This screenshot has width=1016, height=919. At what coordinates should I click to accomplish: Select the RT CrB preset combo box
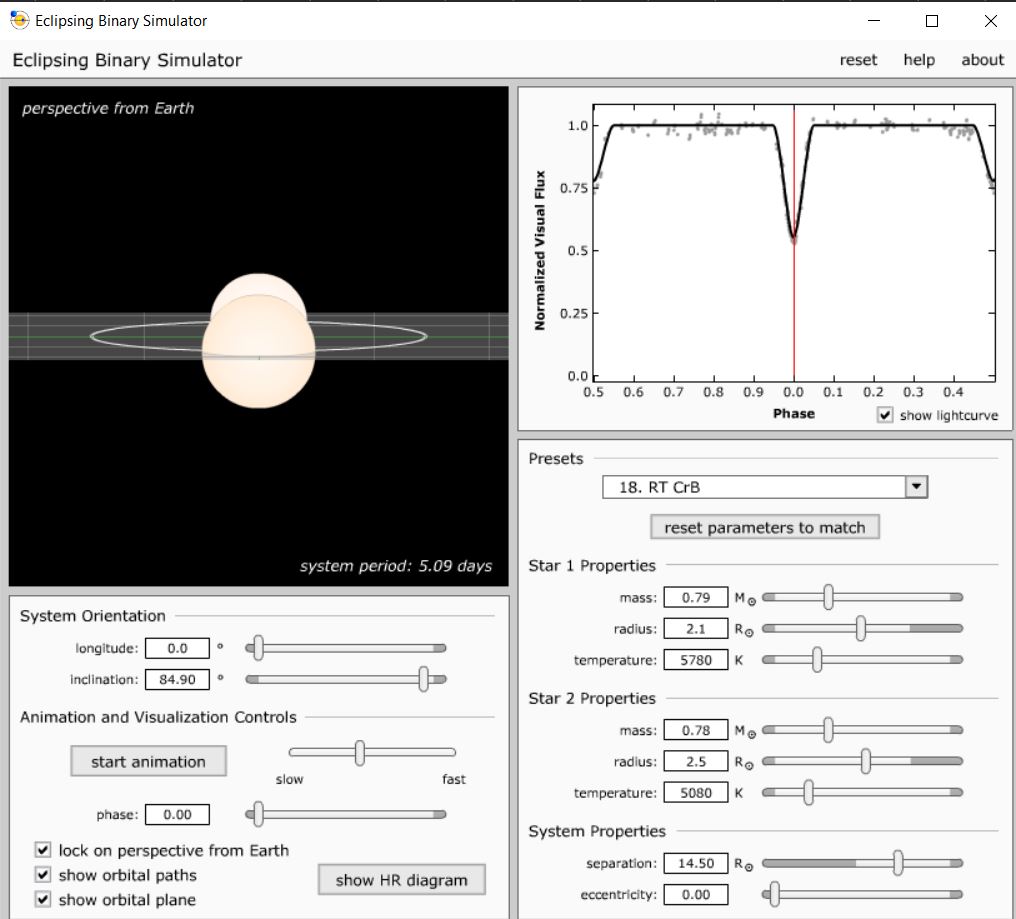[754, 487]
